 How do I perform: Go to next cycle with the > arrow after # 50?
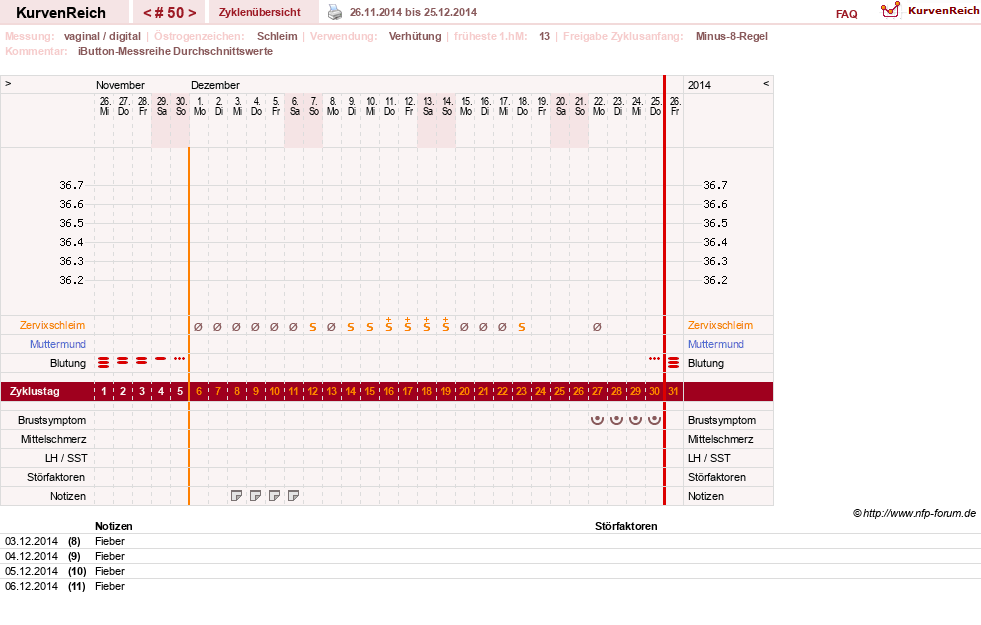click(192, 13)
